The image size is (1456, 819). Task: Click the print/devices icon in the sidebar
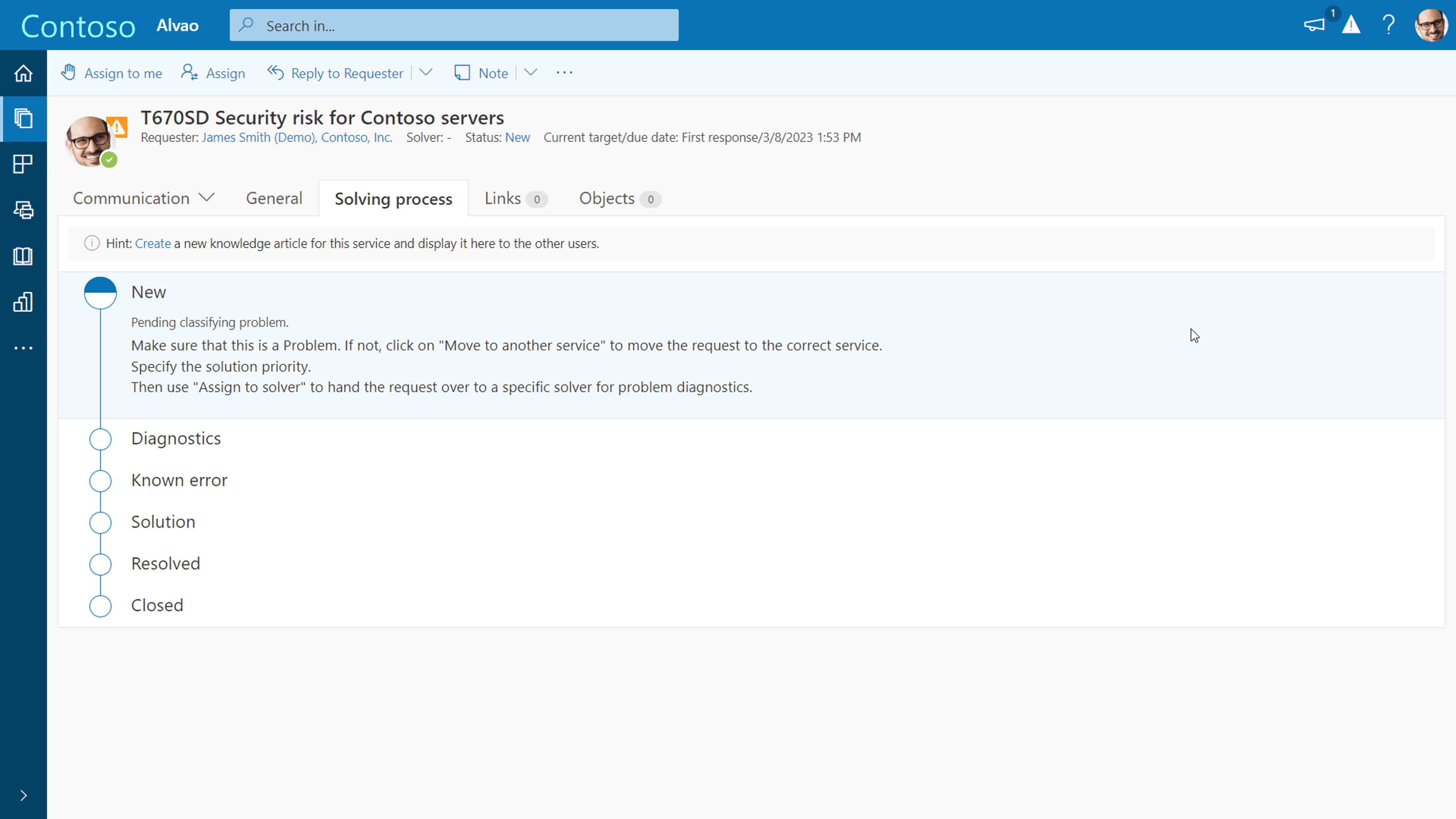pos(23,210)
